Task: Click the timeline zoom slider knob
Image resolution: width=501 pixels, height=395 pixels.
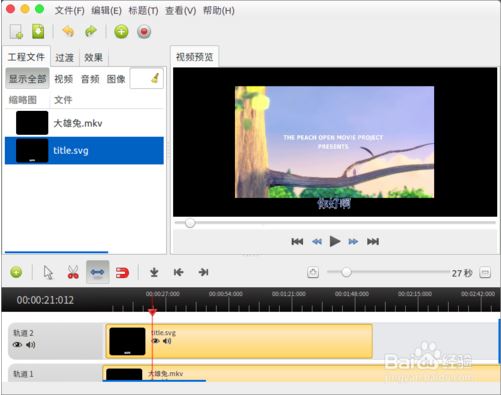Action: (x=347, y=272)
